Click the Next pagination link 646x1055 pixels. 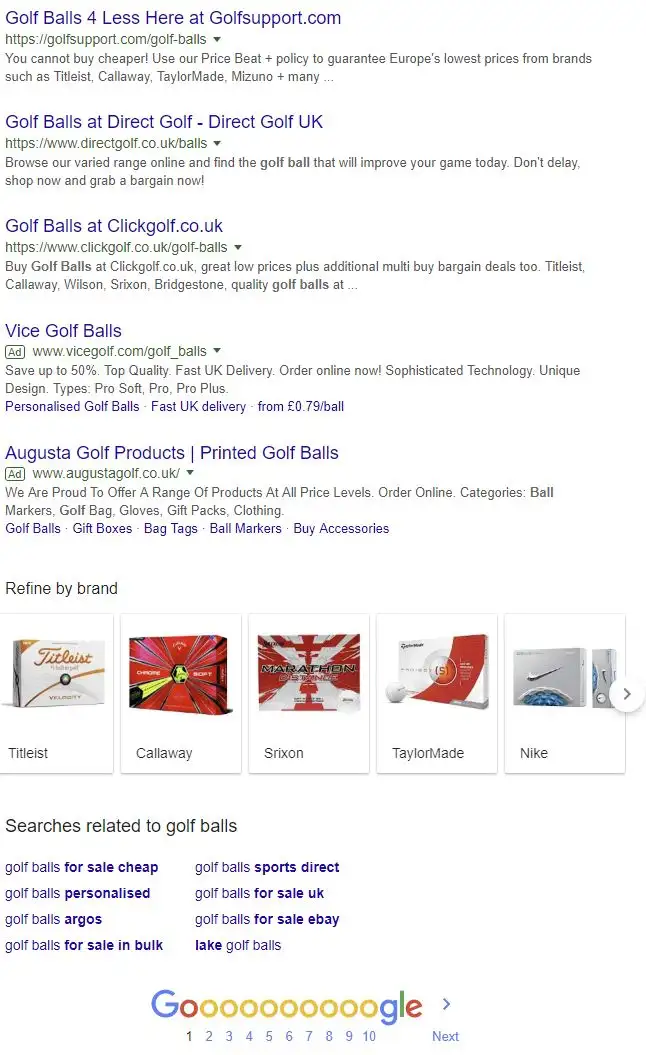click(445, 1036)
